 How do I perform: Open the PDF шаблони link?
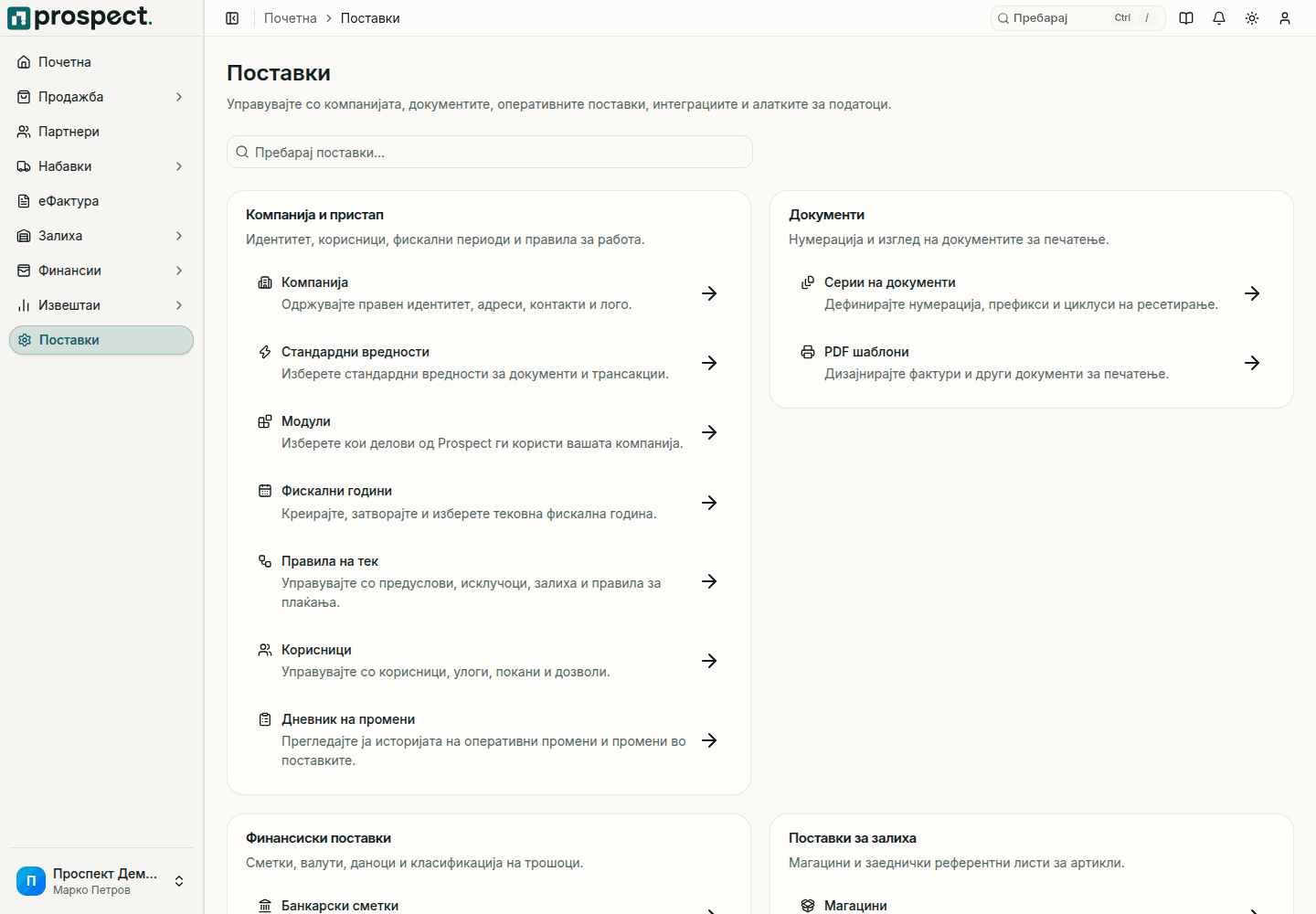coord(1032,363)
